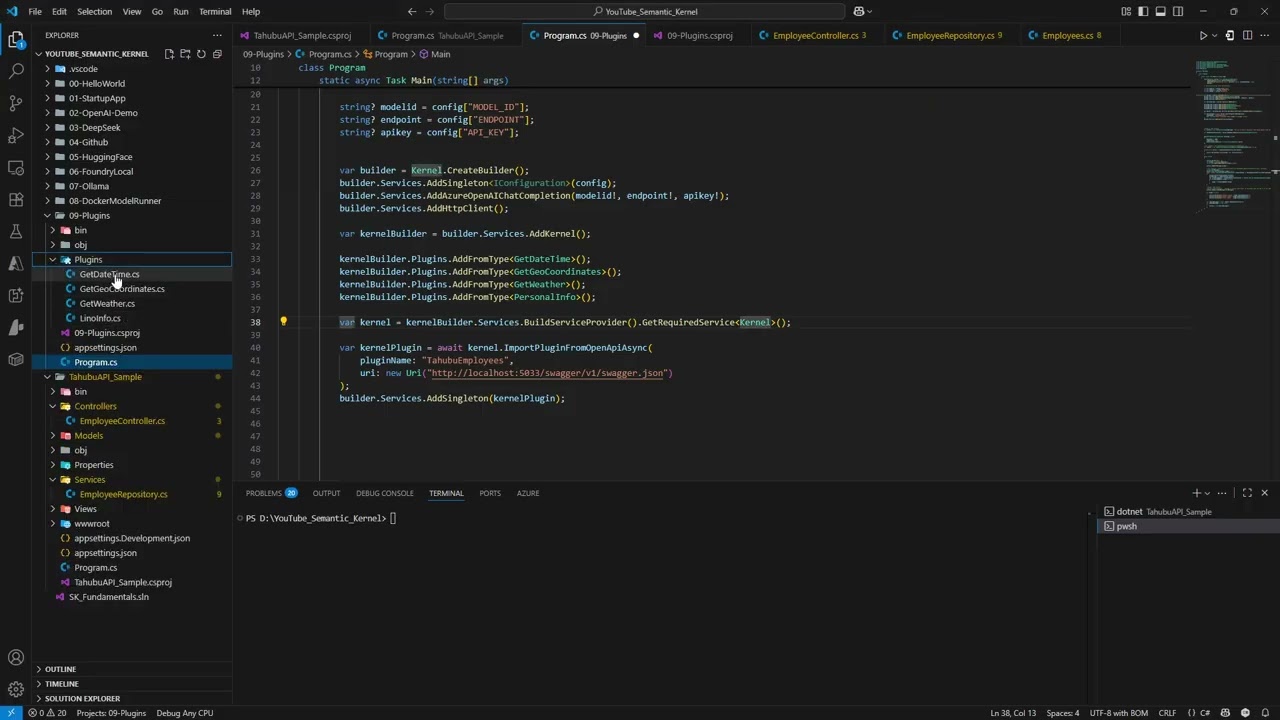Open the Testing flask view
The width and height of the screenshot is (1280, 720).
point(16,232)
